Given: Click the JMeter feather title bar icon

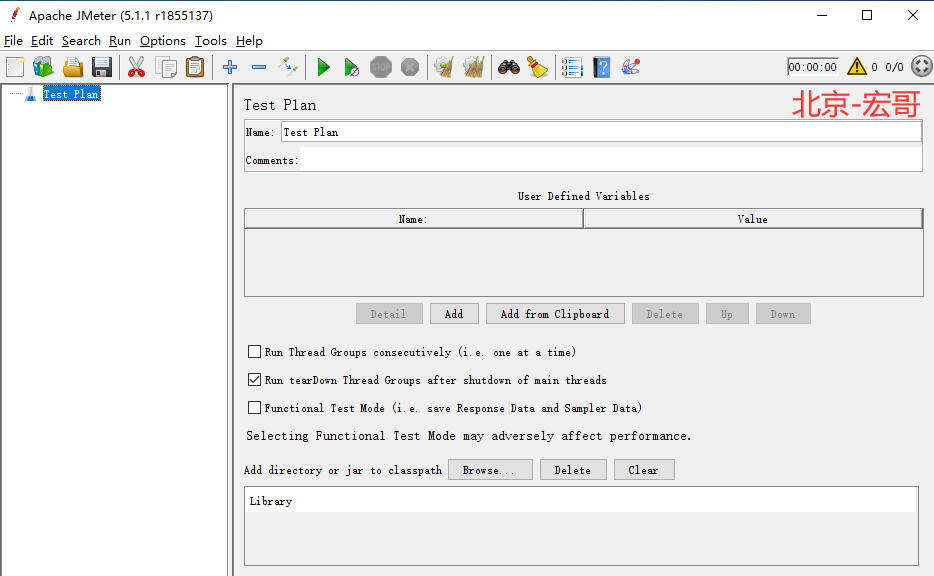Looking at the screenshot, I should tap(15, 15).
